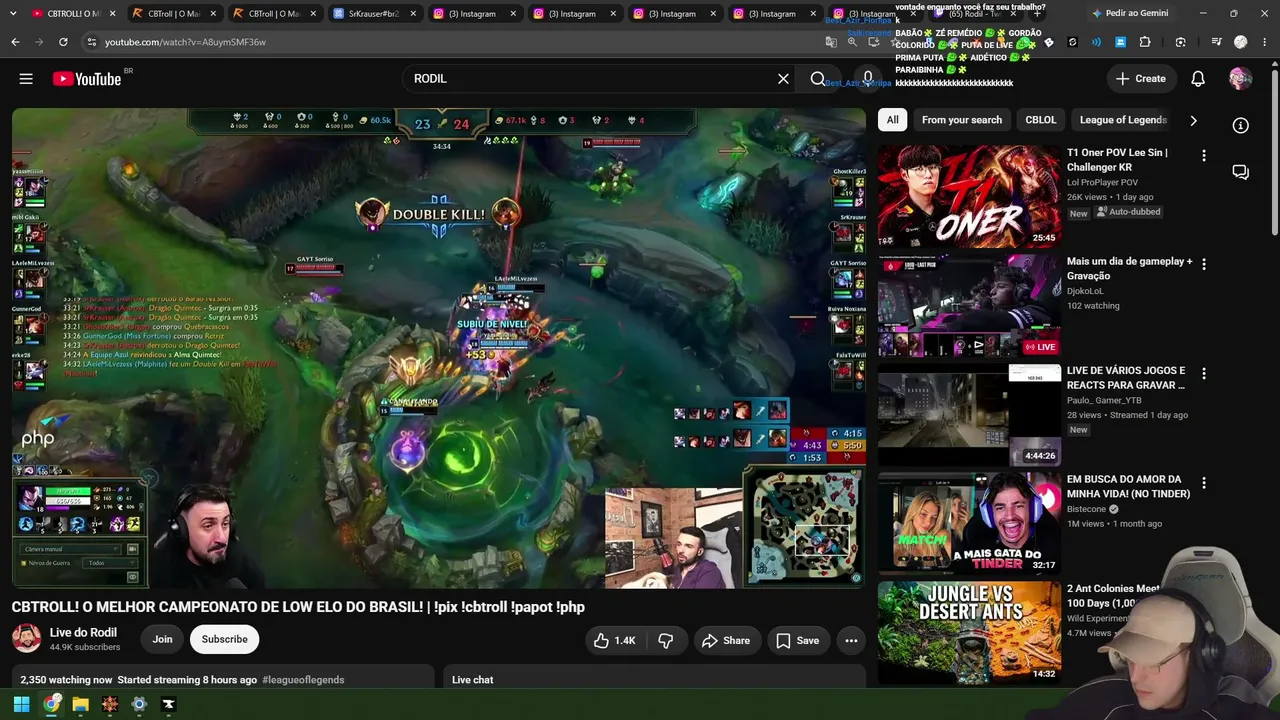Select the From your search chip
Viewport: 1280px width, 720px height.
tap(962, 120)
